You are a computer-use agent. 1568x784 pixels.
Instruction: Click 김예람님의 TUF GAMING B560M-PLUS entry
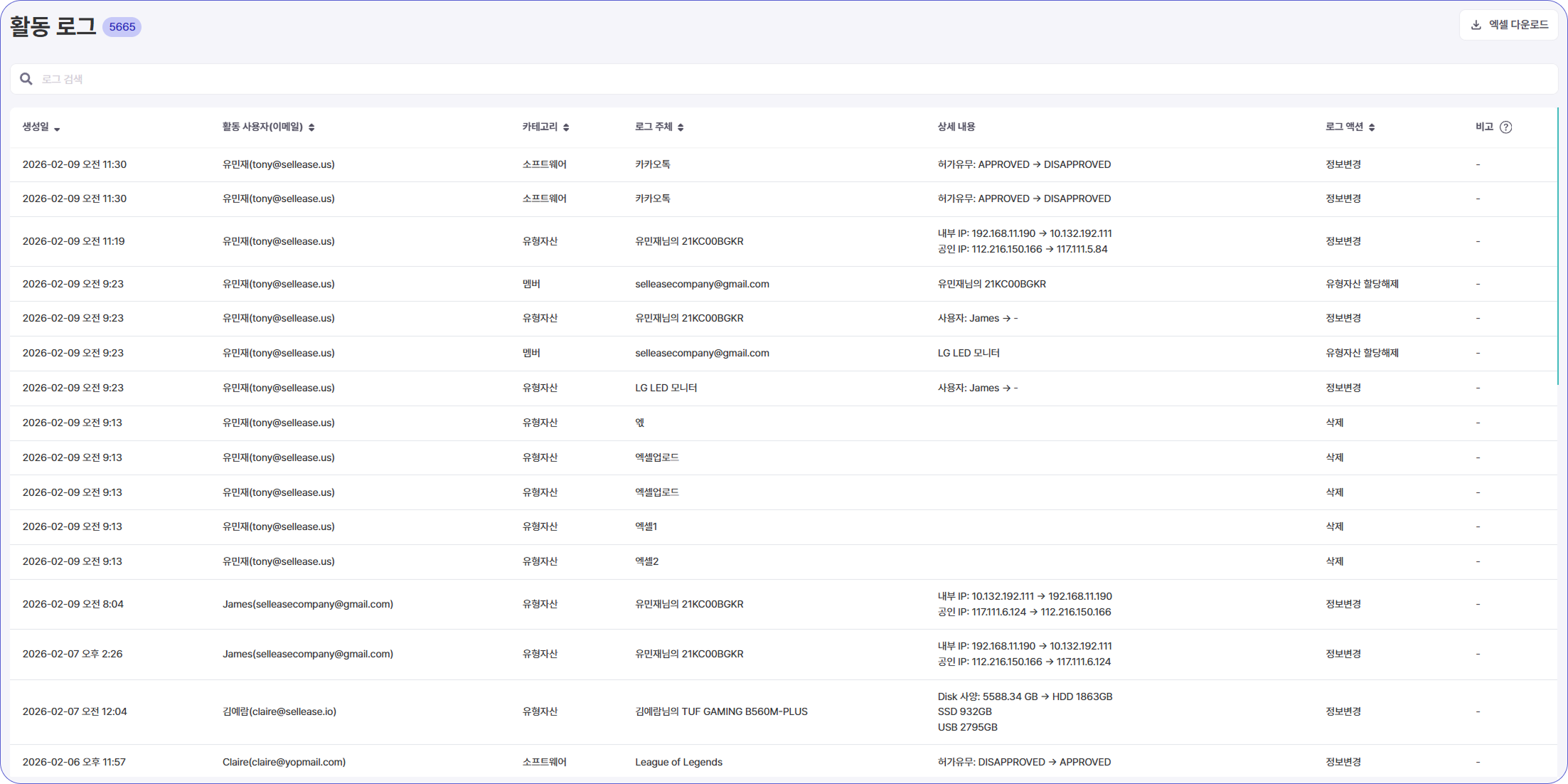click(721, 711)
